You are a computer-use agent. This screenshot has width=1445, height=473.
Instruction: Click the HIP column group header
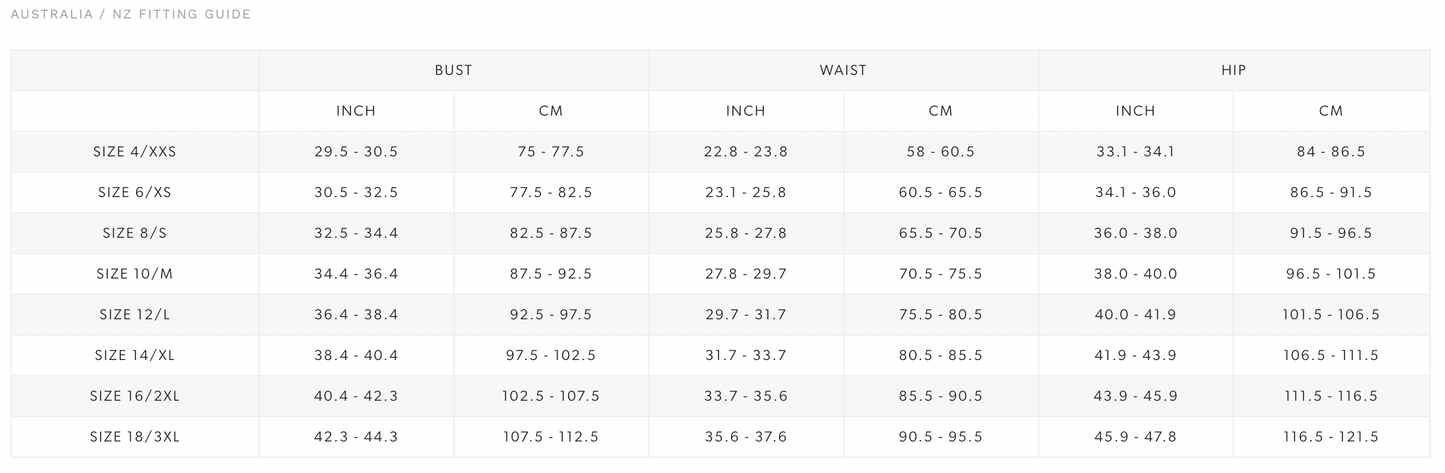[1233, 70]
